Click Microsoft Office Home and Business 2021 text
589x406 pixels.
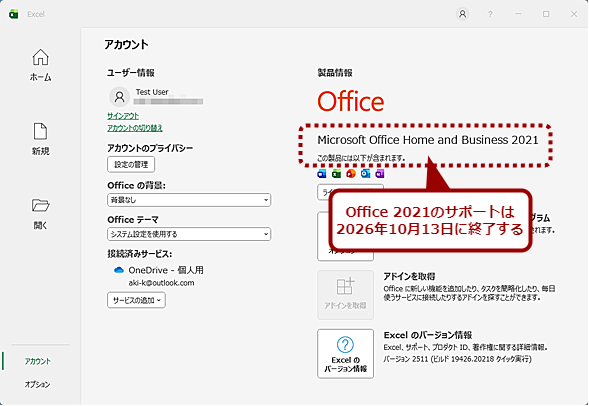(428, 140)
